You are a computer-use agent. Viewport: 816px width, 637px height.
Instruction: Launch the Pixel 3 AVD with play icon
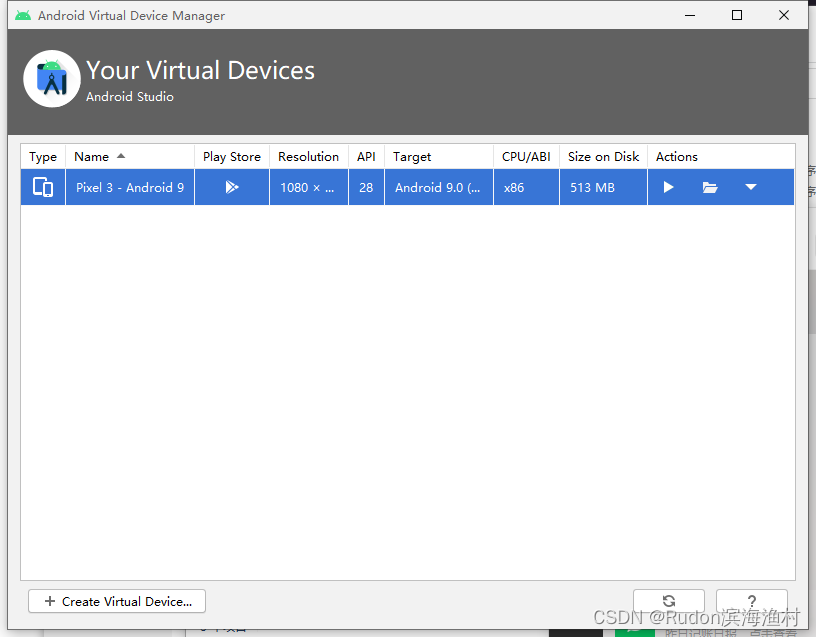668,187
